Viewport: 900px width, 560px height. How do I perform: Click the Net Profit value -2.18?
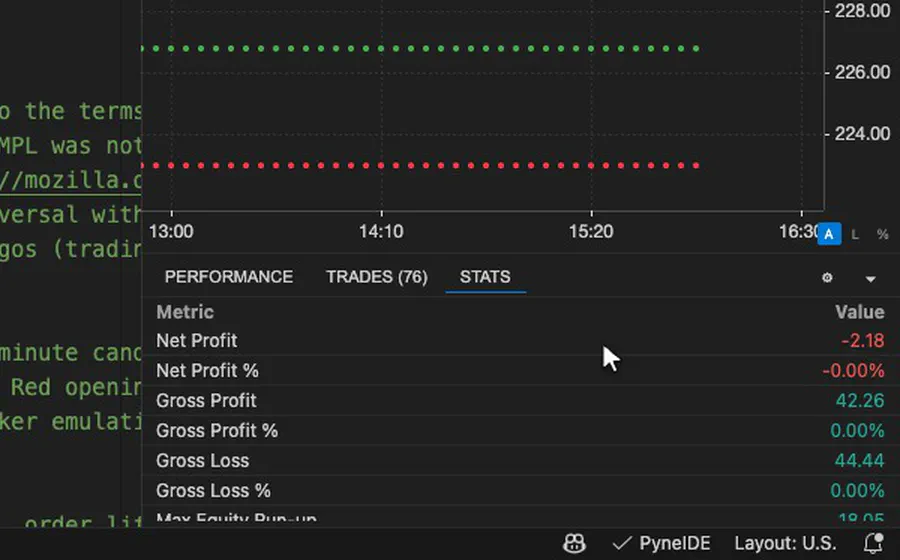(x=863, y=341)
